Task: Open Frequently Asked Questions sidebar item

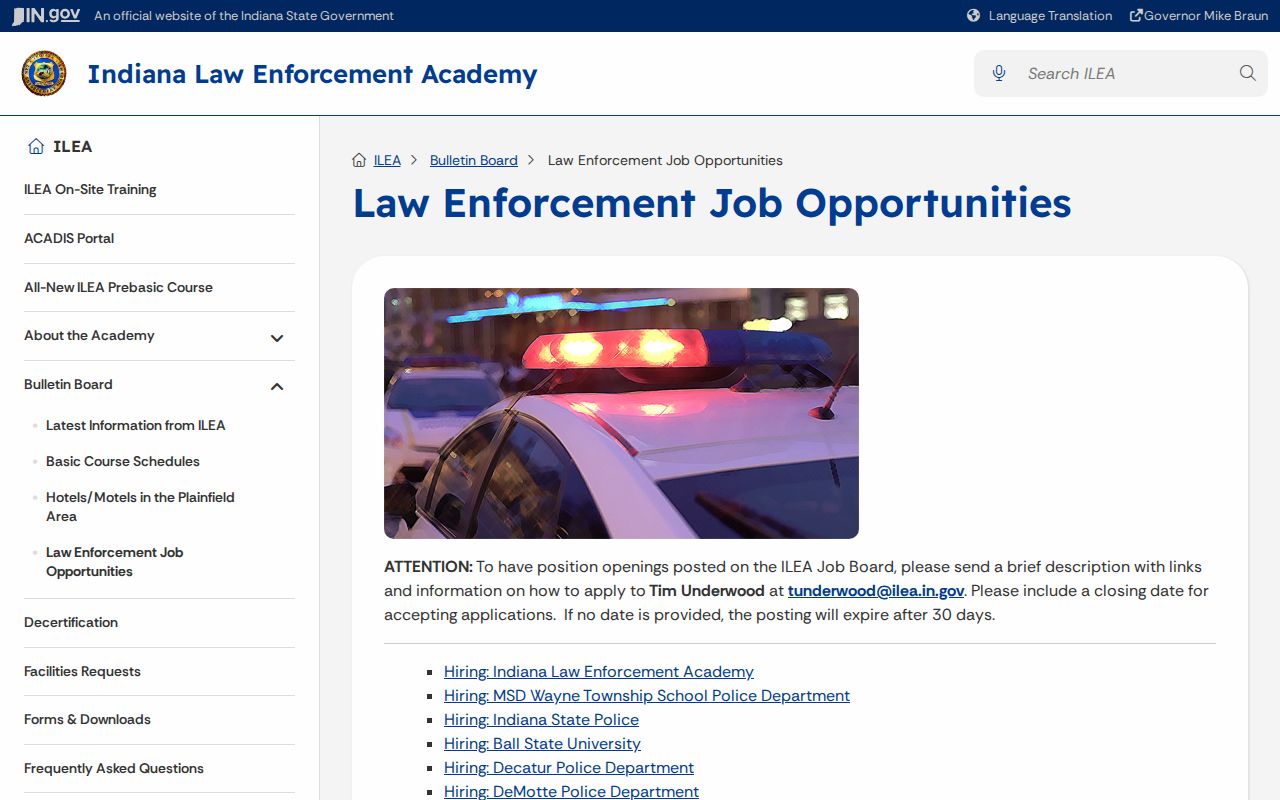Action: pos(114,769)
